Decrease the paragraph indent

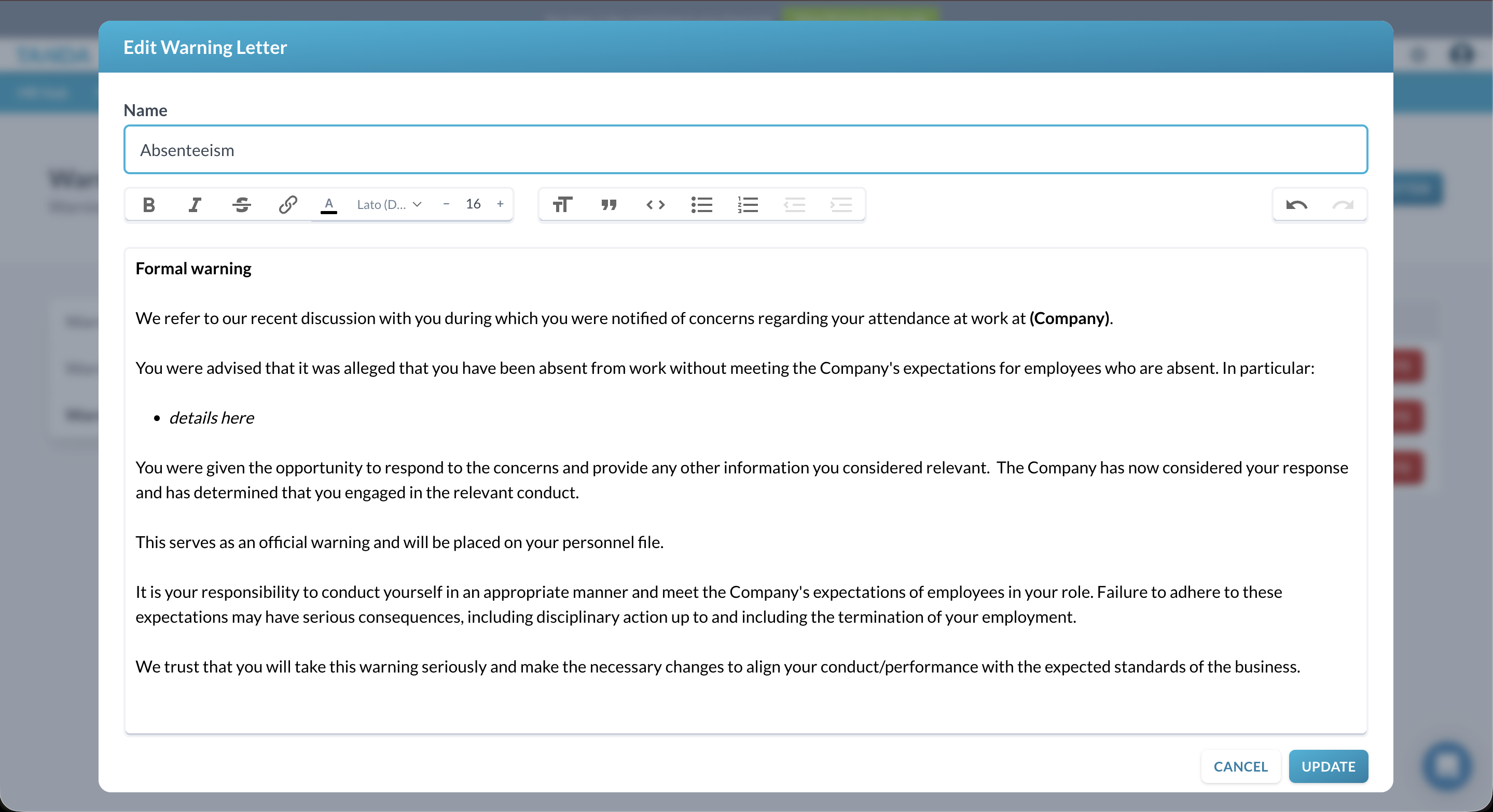[x=795, y=204]
